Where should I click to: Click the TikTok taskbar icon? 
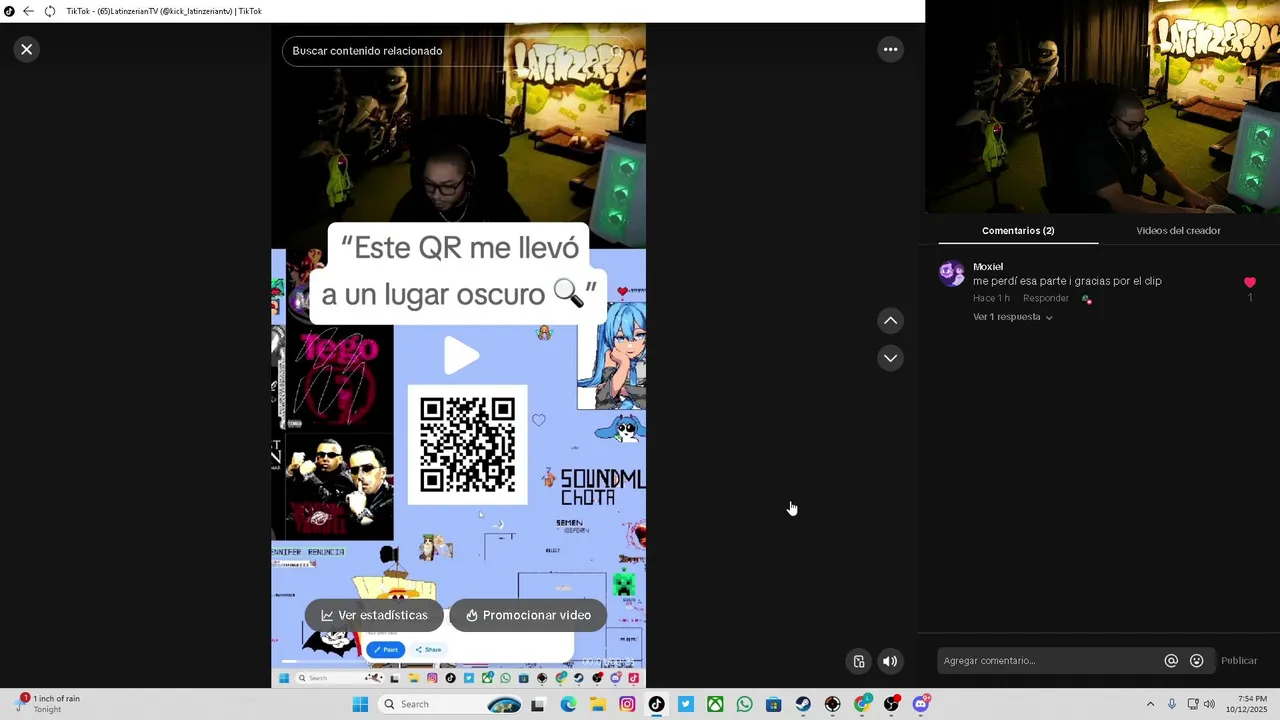(656, 704)
